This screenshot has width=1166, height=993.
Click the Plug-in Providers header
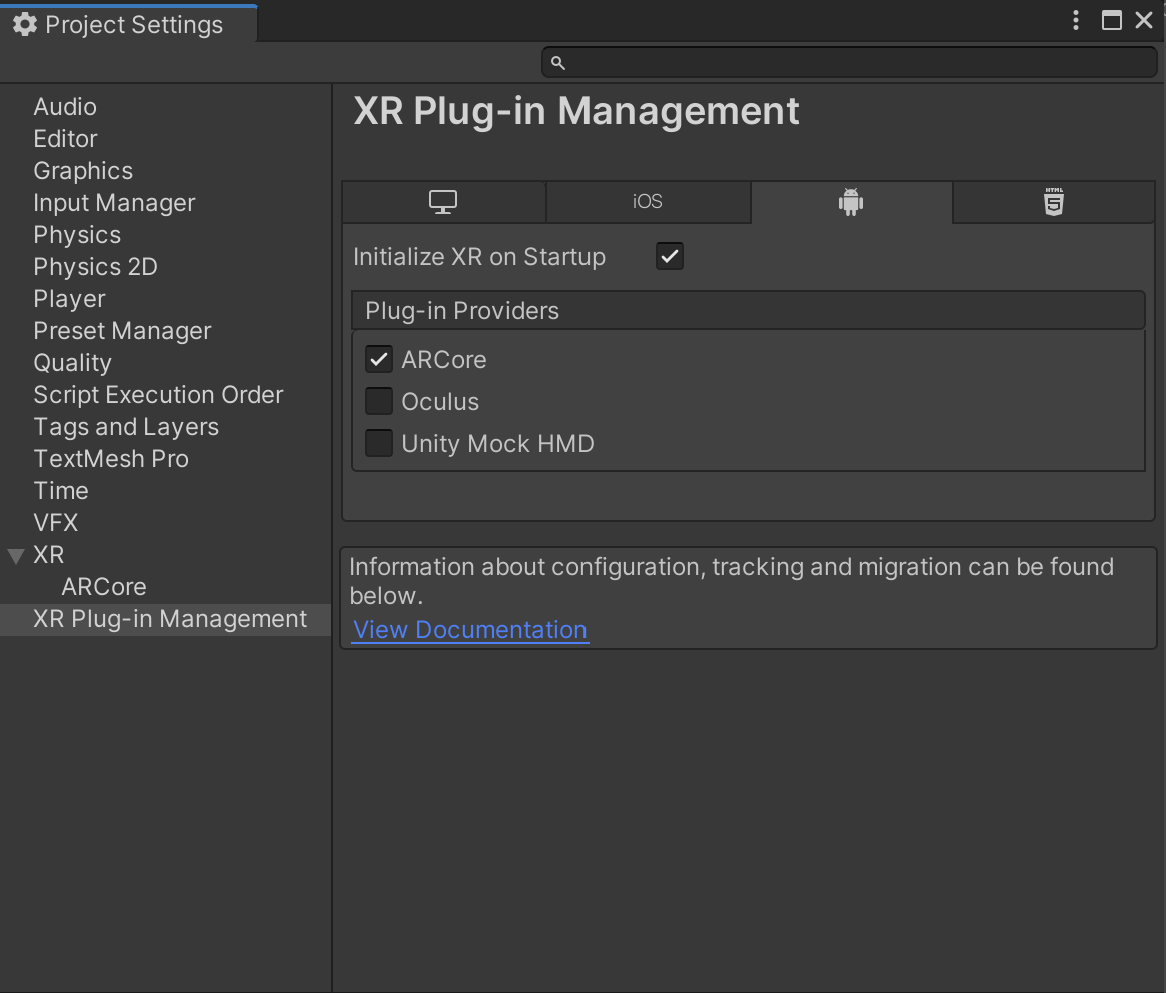747,311
